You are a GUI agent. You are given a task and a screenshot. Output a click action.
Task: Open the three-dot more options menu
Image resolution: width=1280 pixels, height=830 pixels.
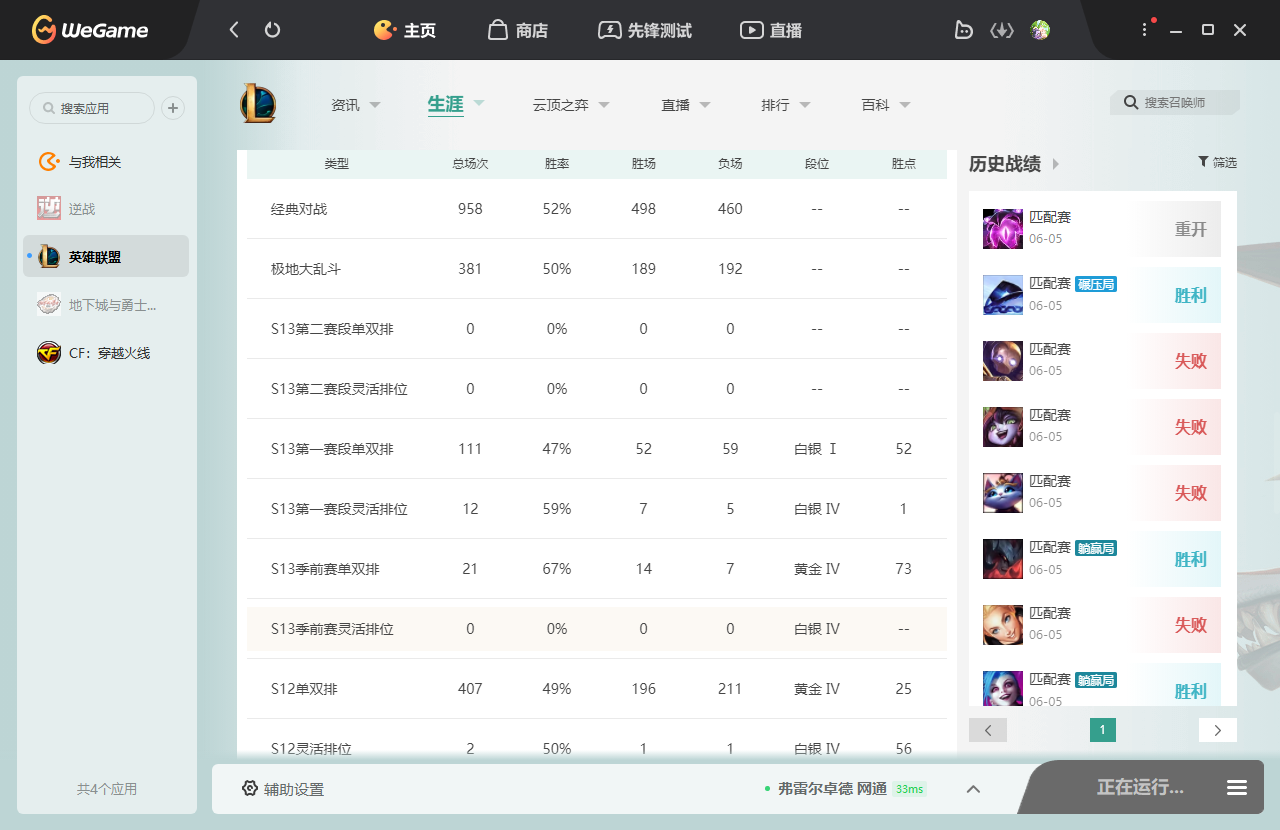(x=1145, y=30)
